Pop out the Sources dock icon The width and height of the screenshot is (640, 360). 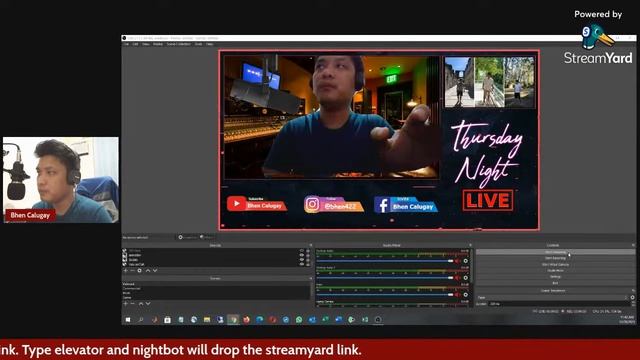point(311,245)
